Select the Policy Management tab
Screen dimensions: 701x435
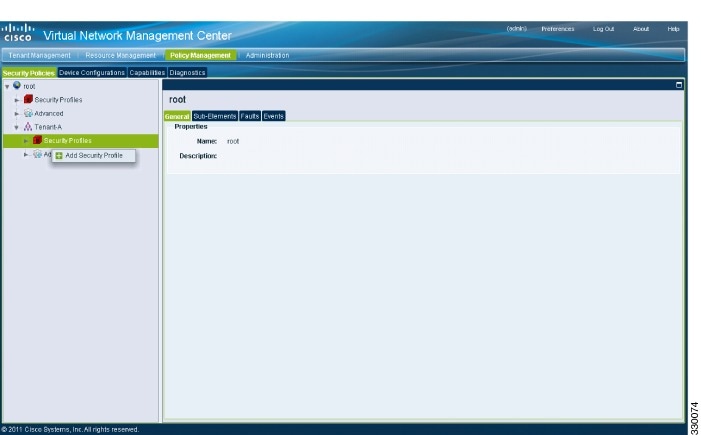[200, 55]
